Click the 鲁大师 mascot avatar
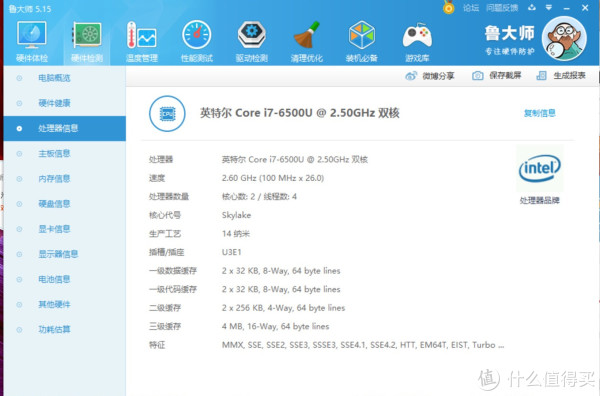The width and height of the screenshot is (600, 396). [564, 38]
